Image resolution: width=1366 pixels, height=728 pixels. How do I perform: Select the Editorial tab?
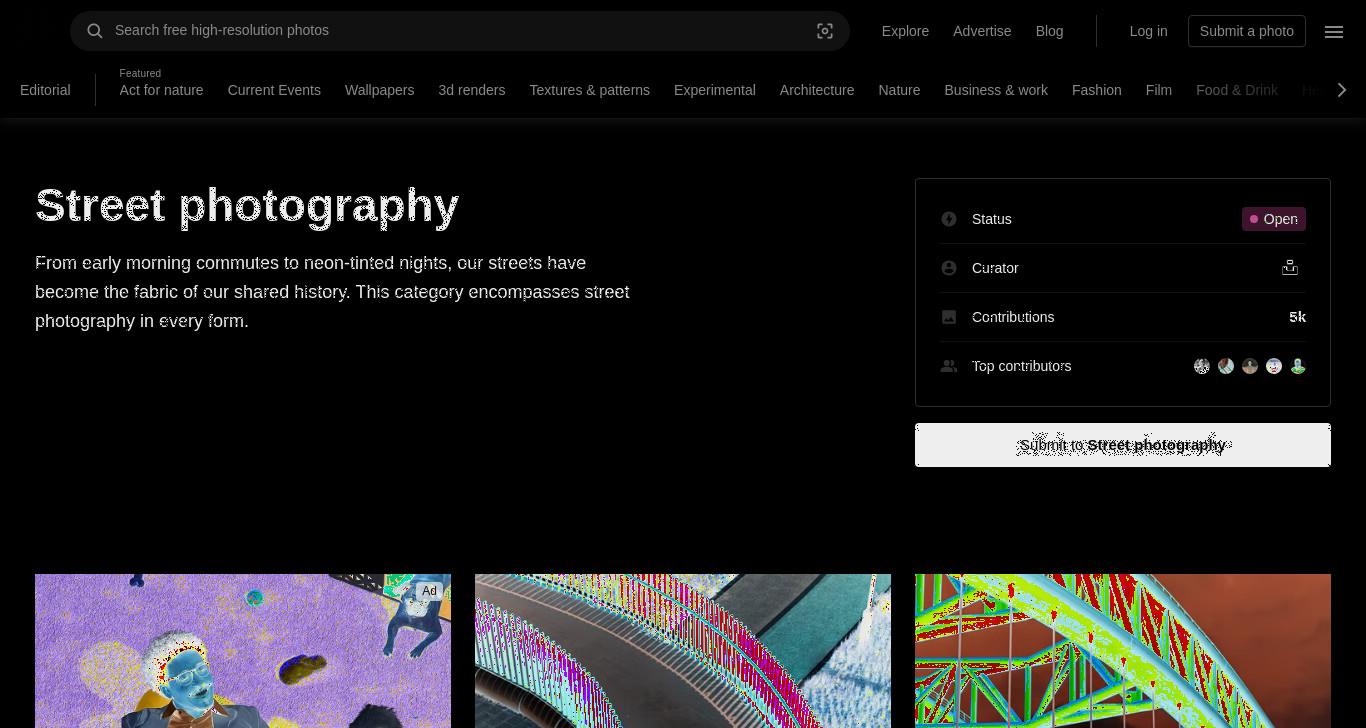point(45,90)
